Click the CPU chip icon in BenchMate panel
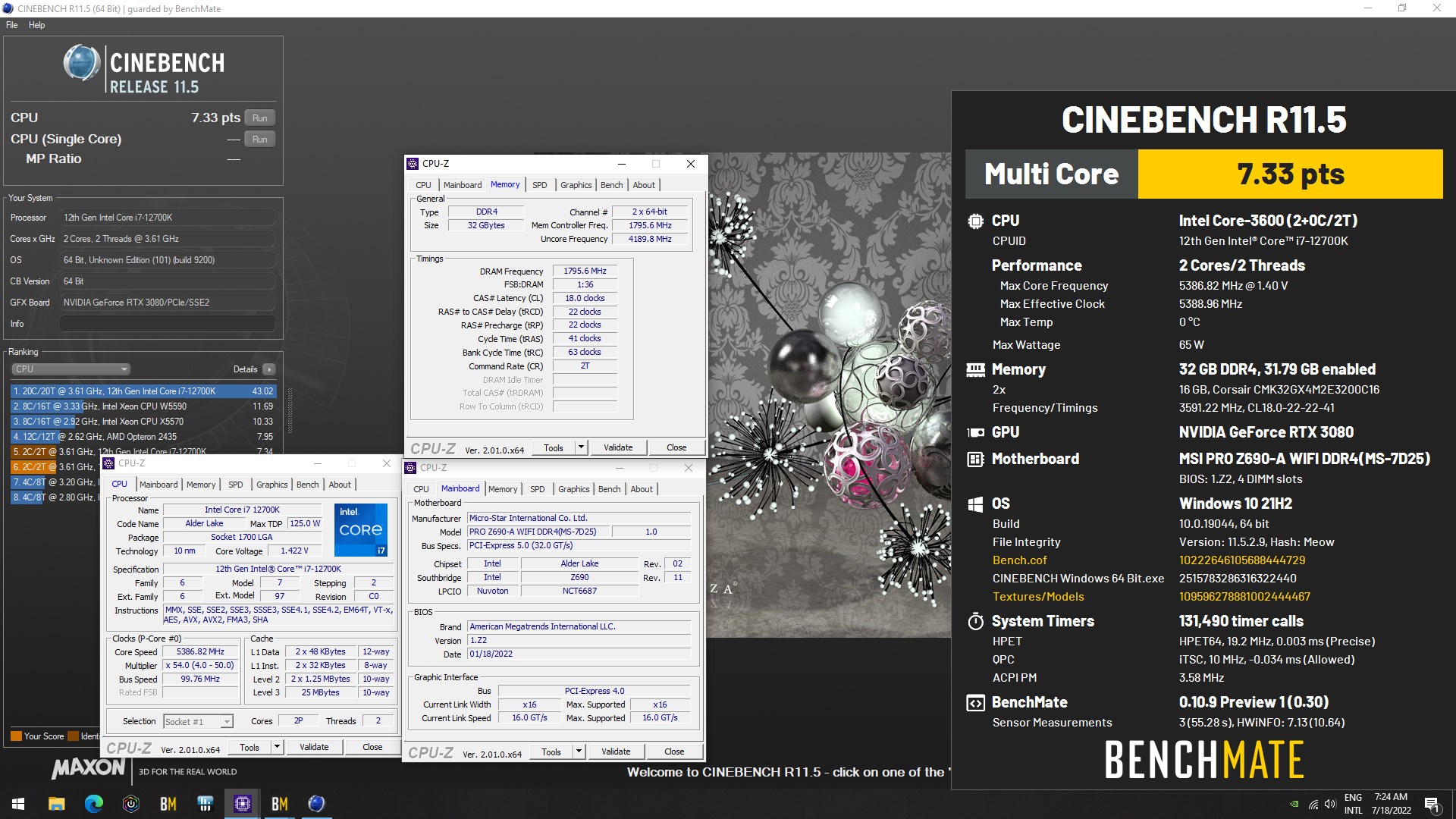Image resolution: width=1456 pixels, height=819 pixels. (x=975, y=221)
